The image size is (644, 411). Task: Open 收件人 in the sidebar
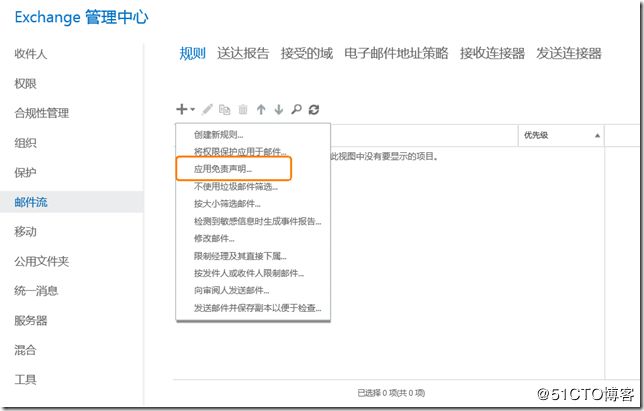point(31,54)
